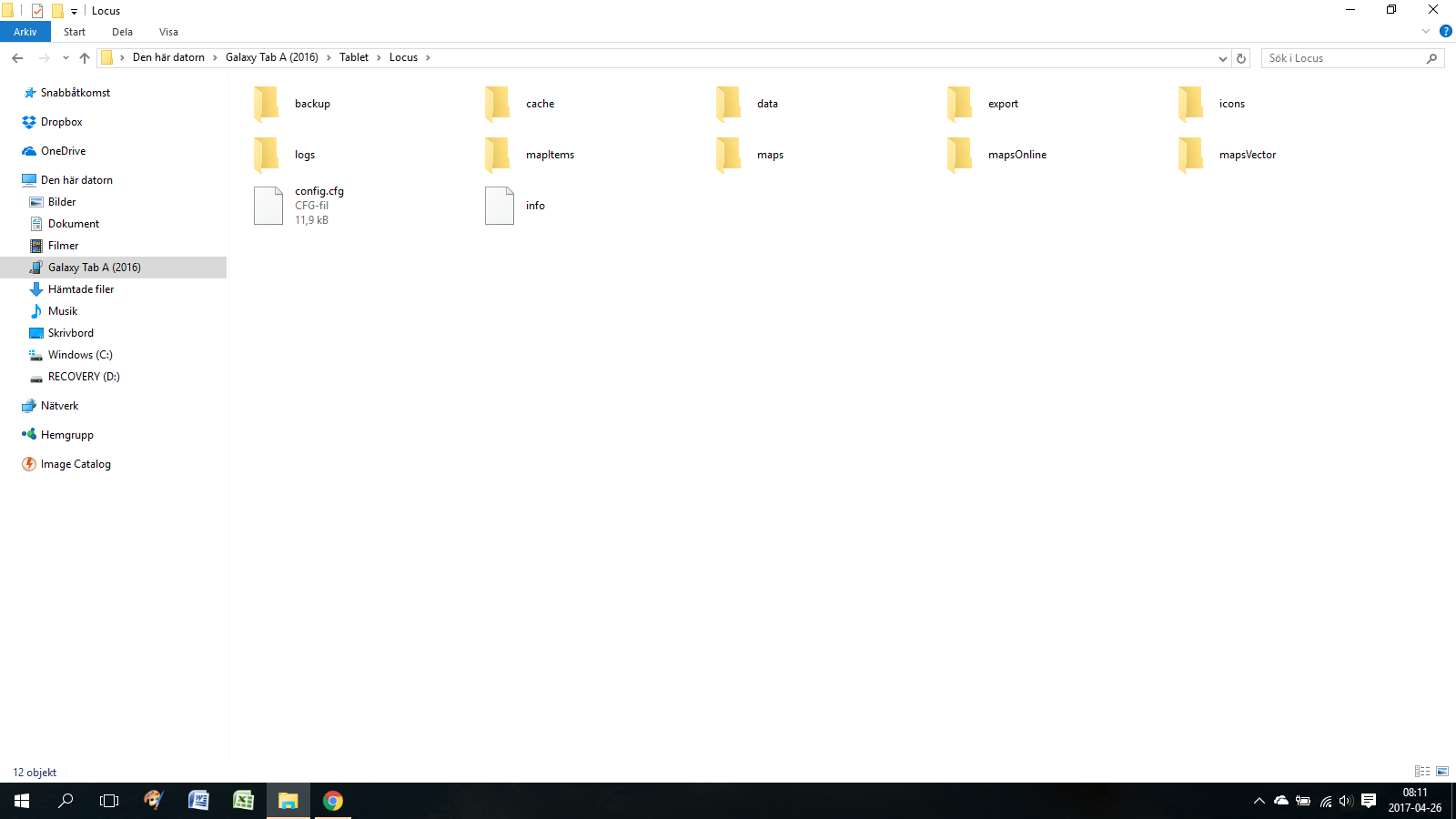The image size is (1456, 819).
Task: Navigate to Tablet in the breadcrumb
Action: click(354, 57)
